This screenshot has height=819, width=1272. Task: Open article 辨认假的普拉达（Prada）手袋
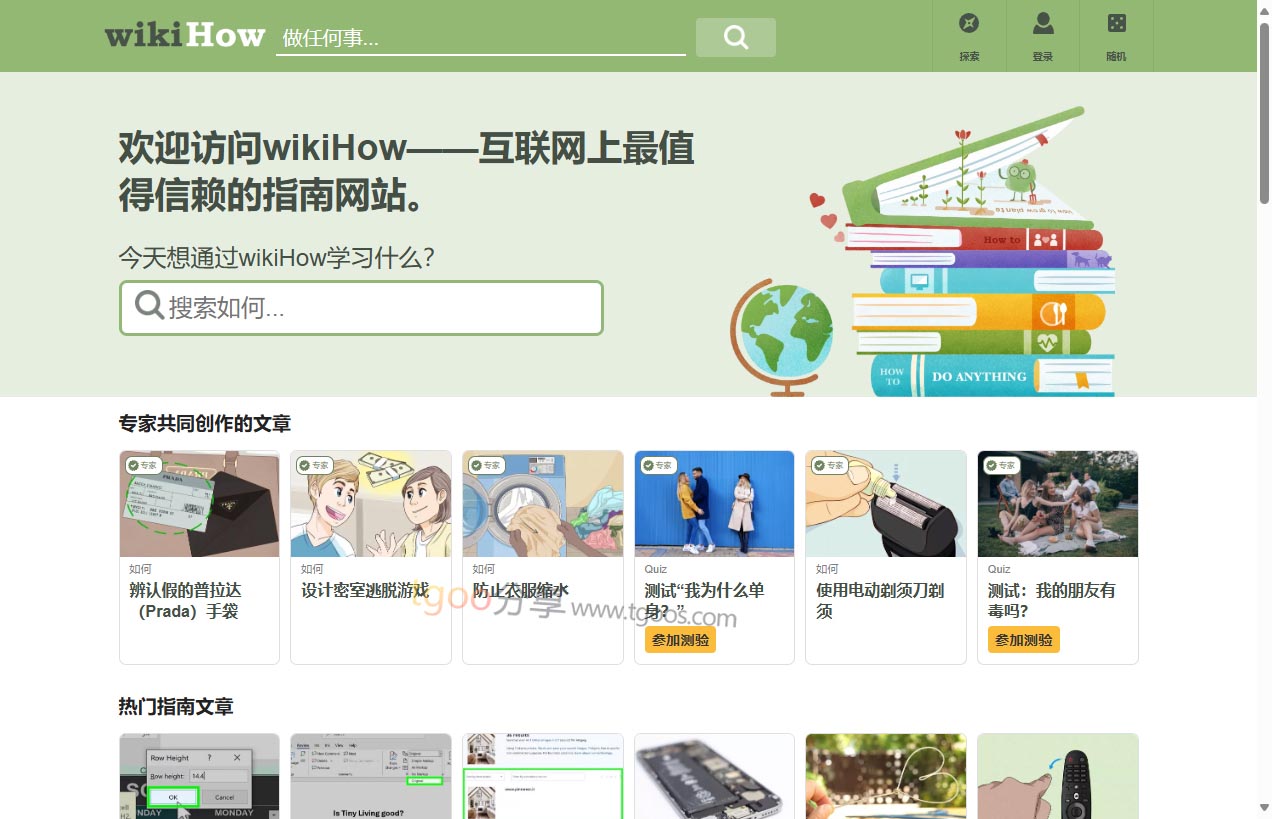(x=185, y=600)
